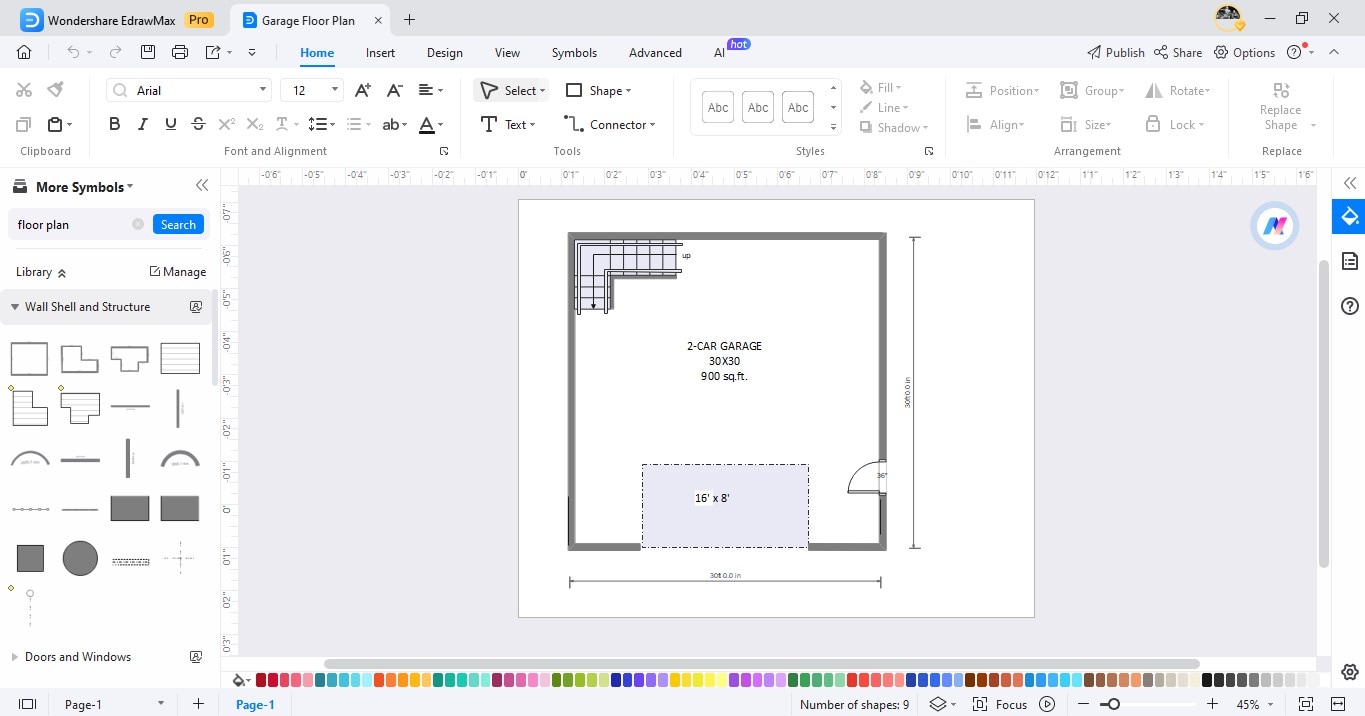
Task: Click the Paste clipboard icon
Action: tap(56, 125)
